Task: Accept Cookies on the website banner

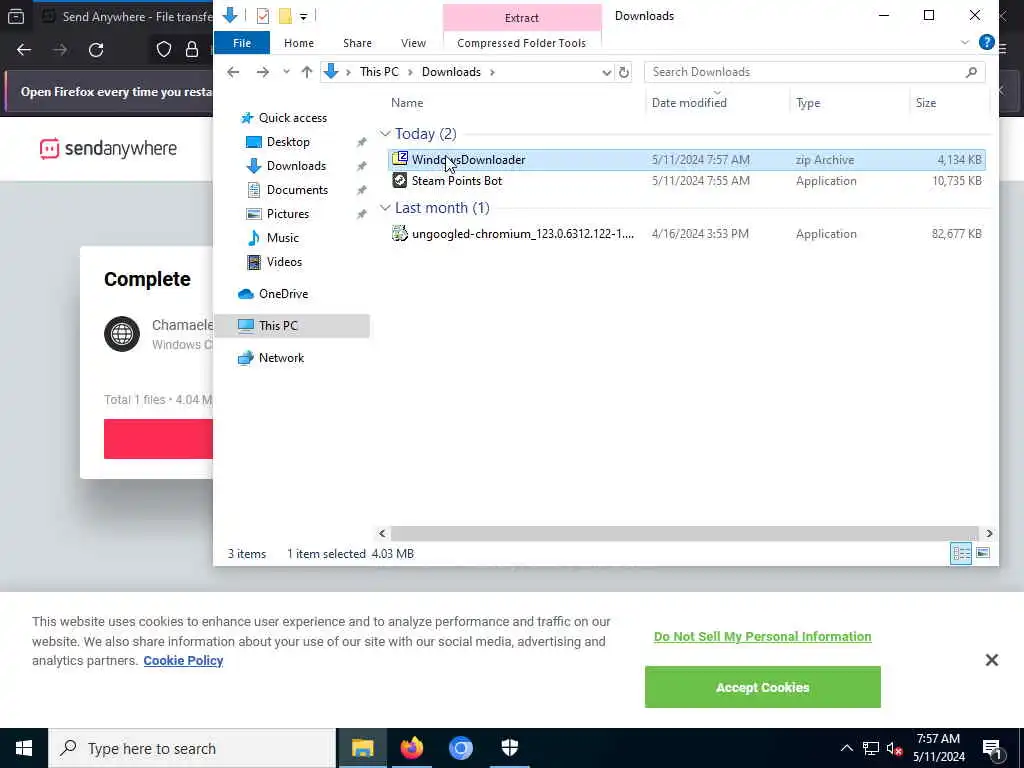Action: click(x=762, y=687)
